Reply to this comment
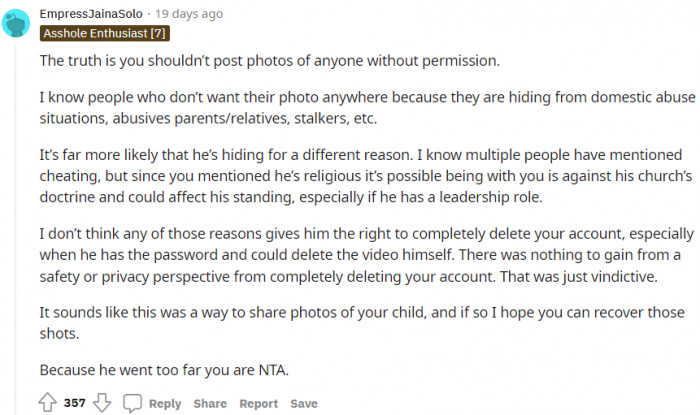Viewport: 700px width, 415px height. pyautogui.click(x=165, y=404)
